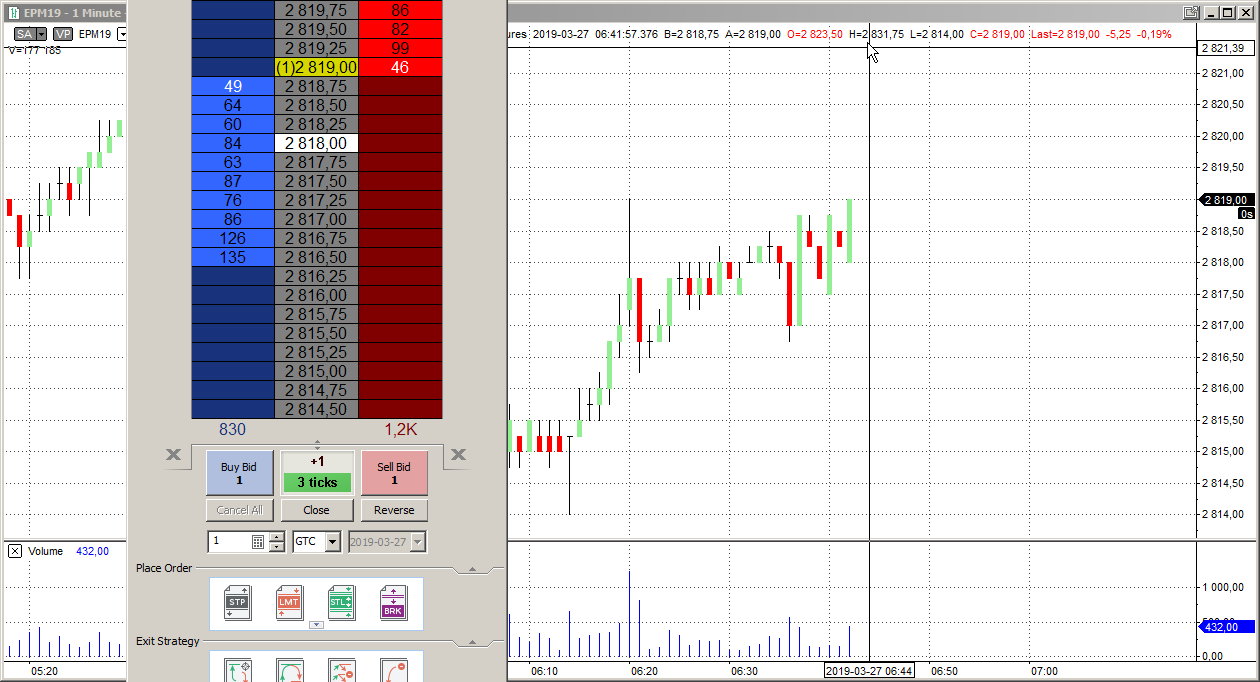Click the EPM19 chart window title icon

(13, 13)
